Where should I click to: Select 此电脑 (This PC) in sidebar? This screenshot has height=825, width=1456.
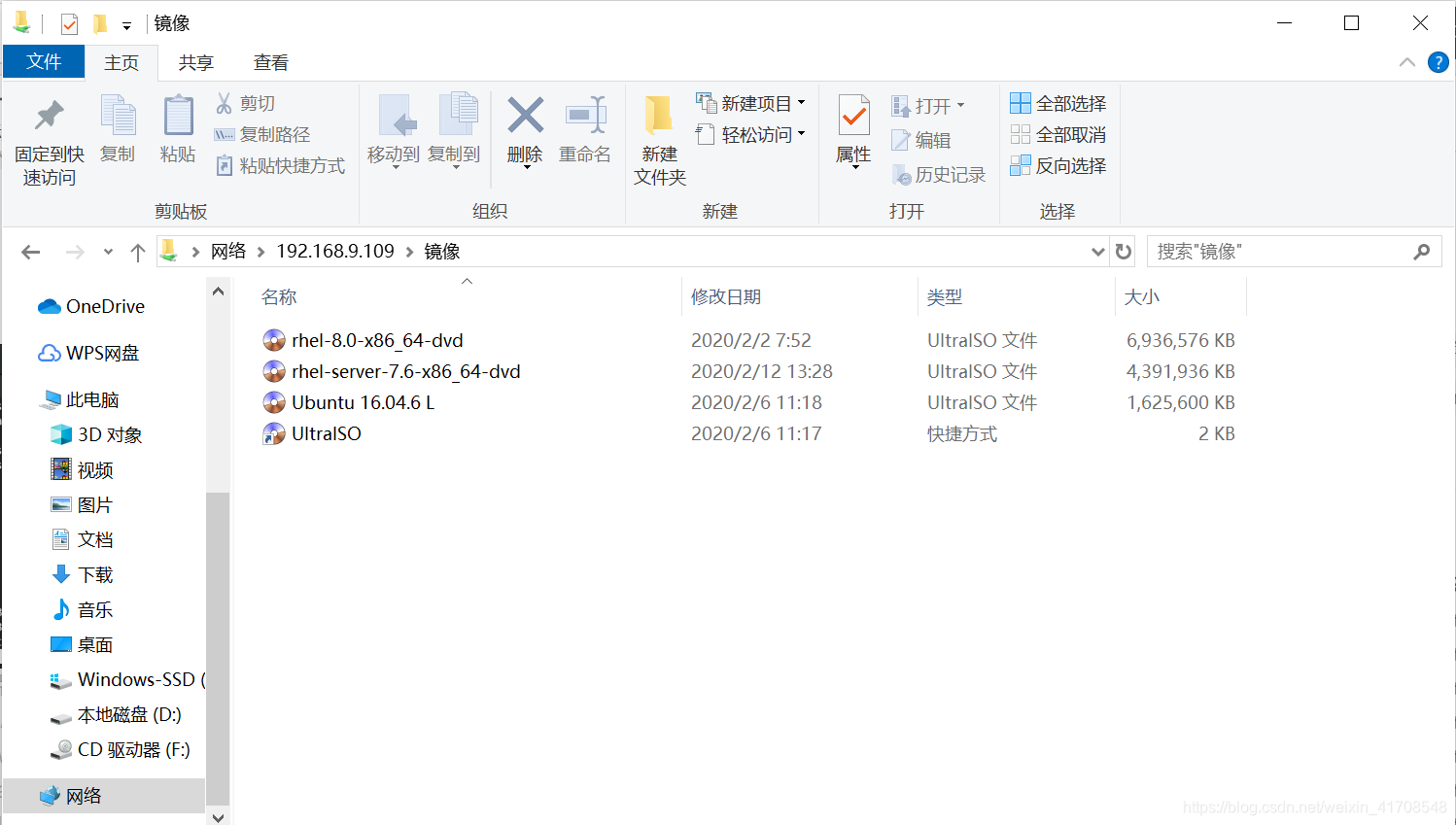(82, 399)
